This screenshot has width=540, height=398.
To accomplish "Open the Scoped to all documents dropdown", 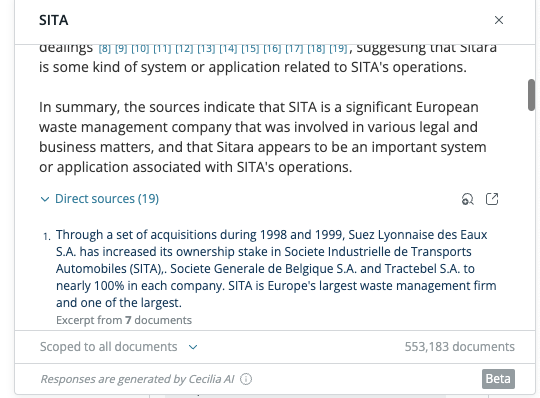I will tap(118, 347).
